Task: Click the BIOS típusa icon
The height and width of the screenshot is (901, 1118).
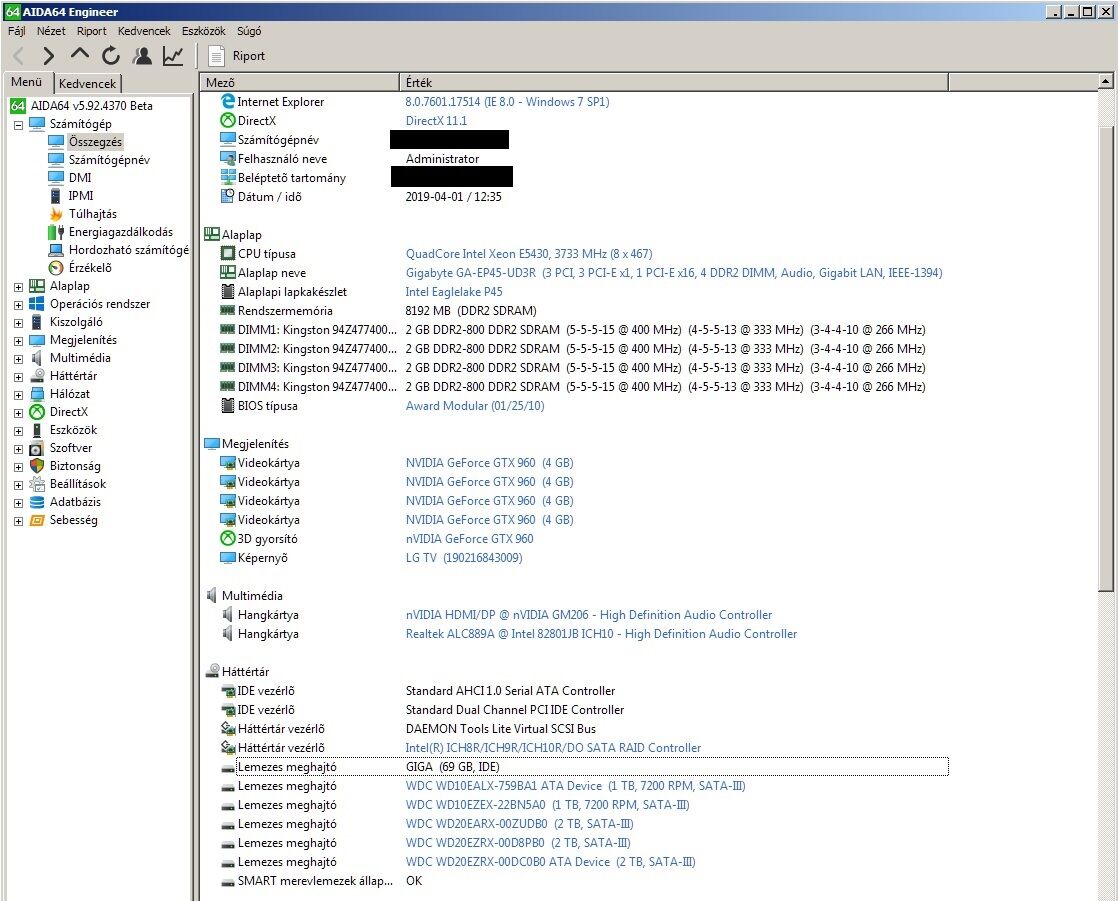Action: click(227, 406)
